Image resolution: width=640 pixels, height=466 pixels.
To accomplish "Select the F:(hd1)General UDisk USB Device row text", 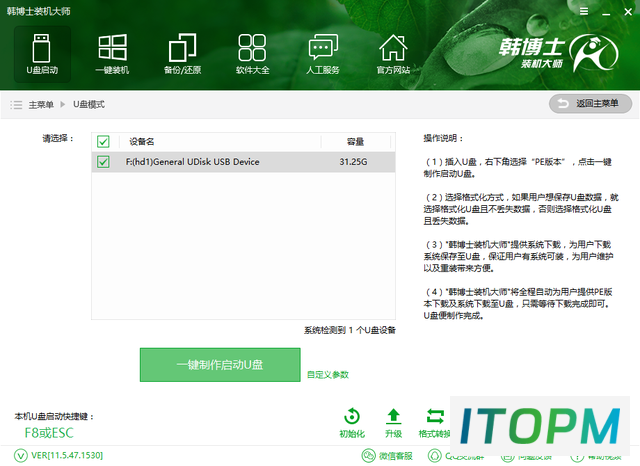I will click(192, 162).
